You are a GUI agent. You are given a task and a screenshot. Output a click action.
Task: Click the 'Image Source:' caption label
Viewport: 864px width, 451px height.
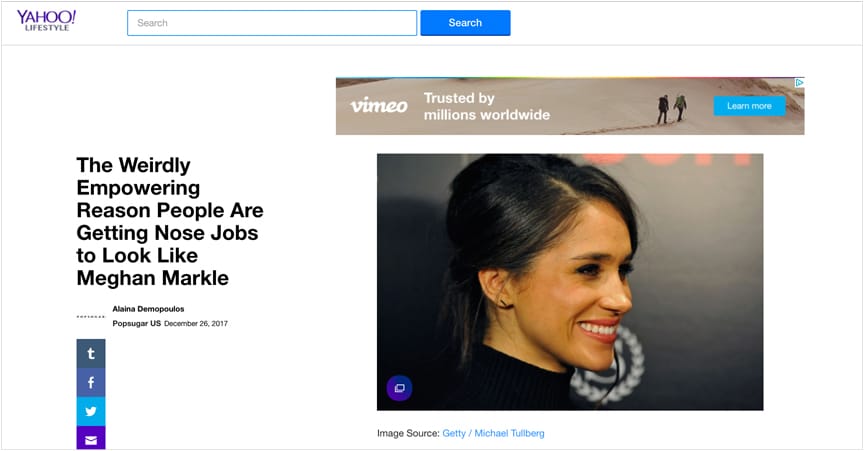[x=408, y=433]
